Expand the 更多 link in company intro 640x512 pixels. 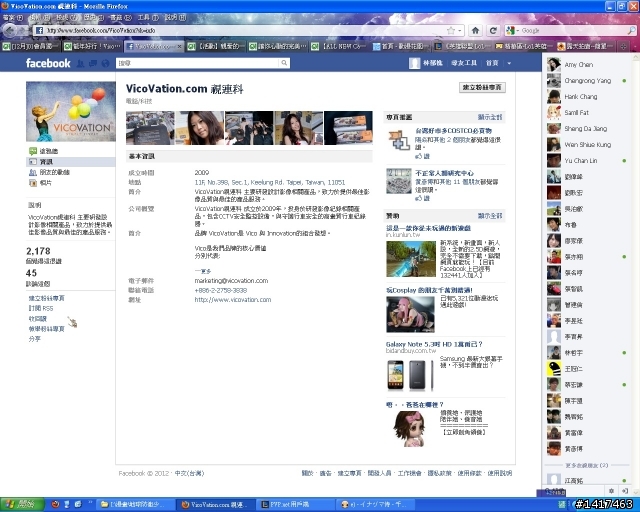(203, 271)
